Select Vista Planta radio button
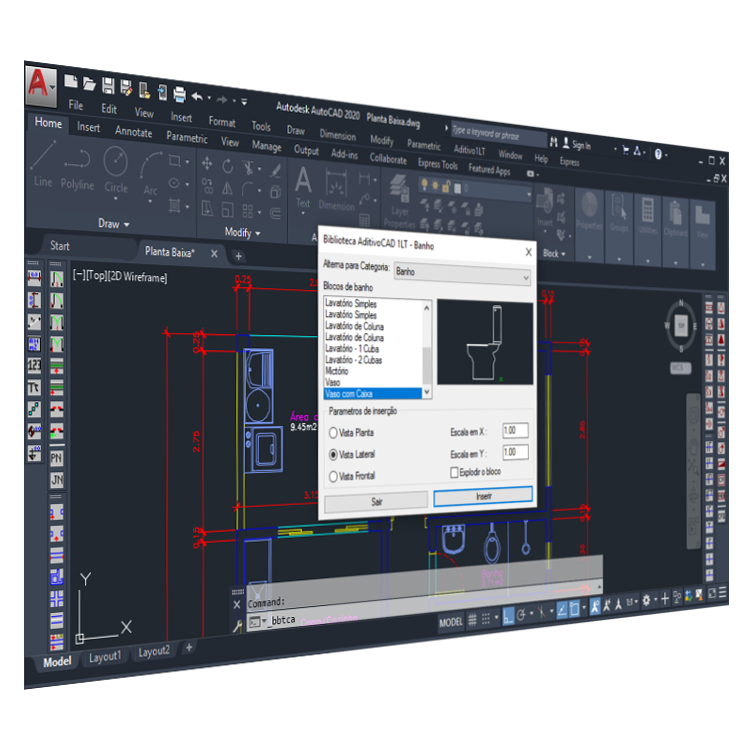 [333, 432]
